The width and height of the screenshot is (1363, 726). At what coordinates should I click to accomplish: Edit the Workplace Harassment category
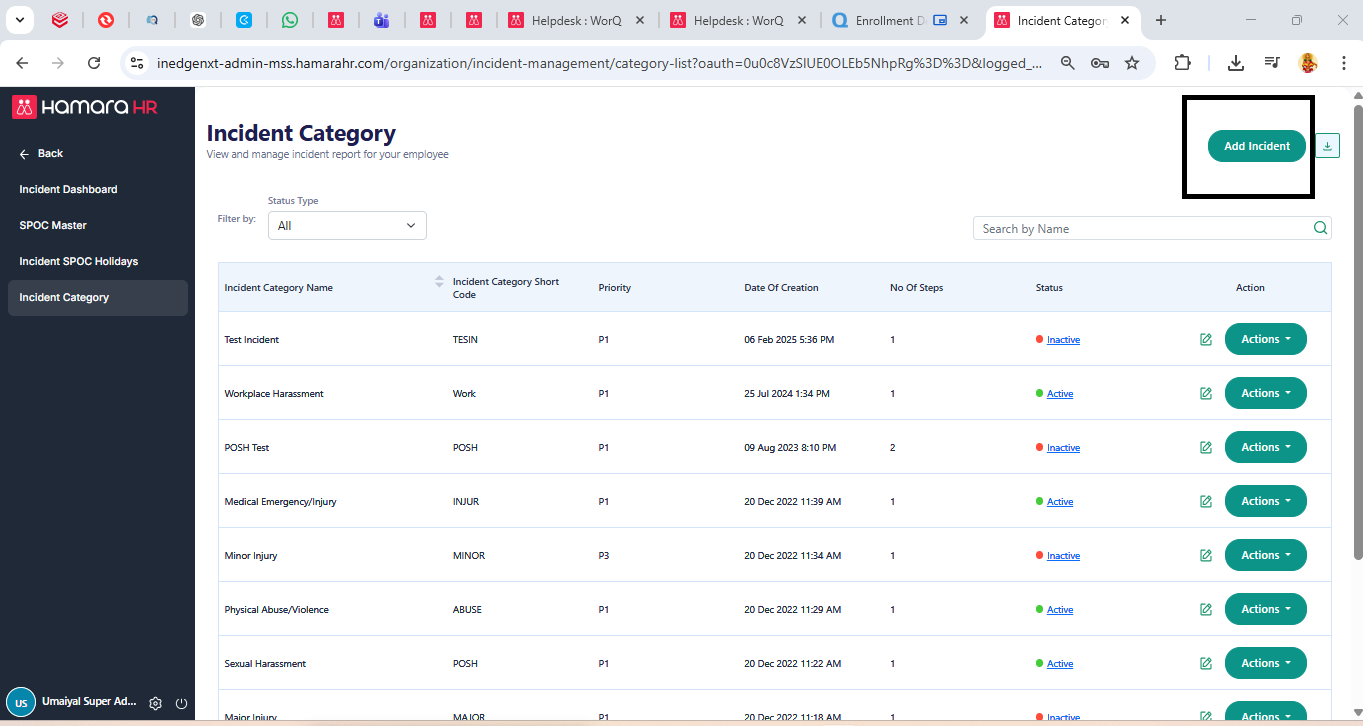(1206, 394)
